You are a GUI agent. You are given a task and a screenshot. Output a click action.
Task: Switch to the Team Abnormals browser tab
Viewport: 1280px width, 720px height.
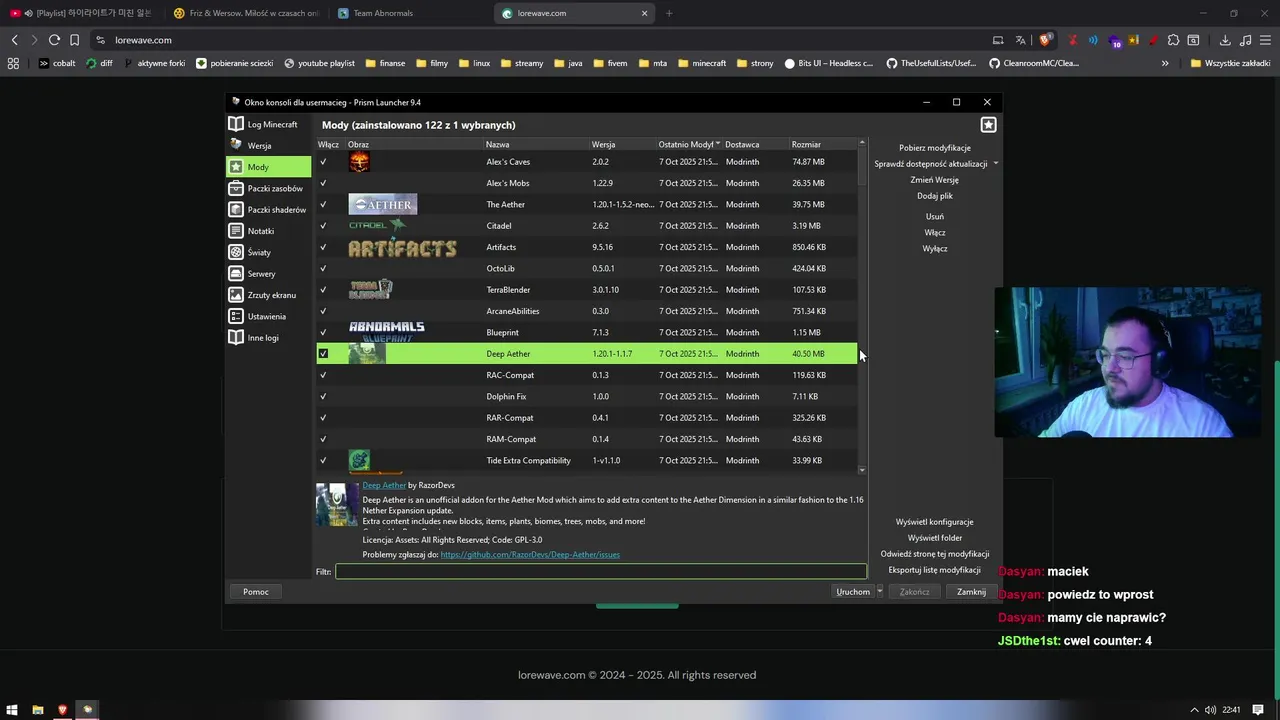408,13
